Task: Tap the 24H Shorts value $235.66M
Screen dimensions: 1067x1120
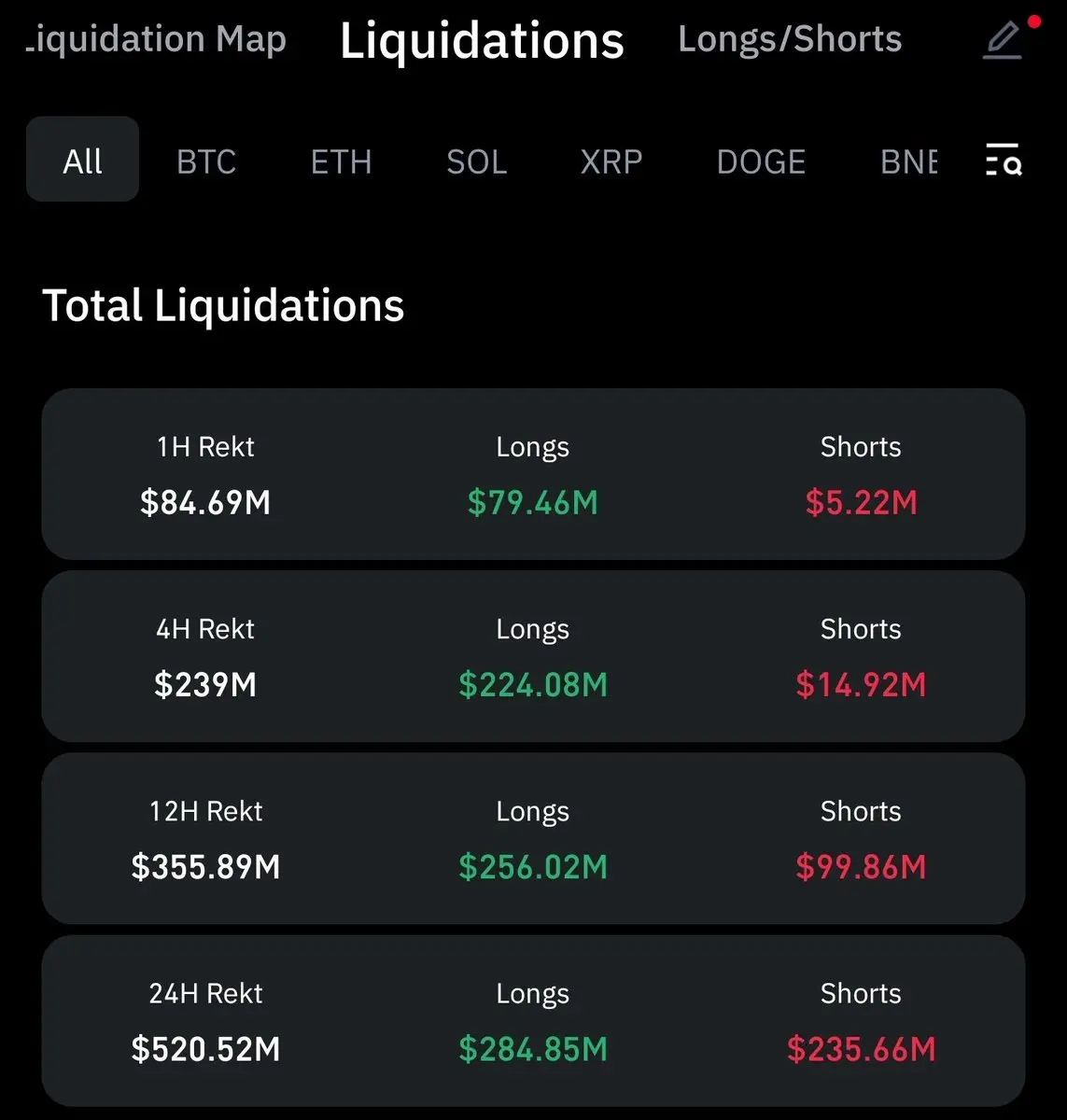Action: tap(861, 1049)
